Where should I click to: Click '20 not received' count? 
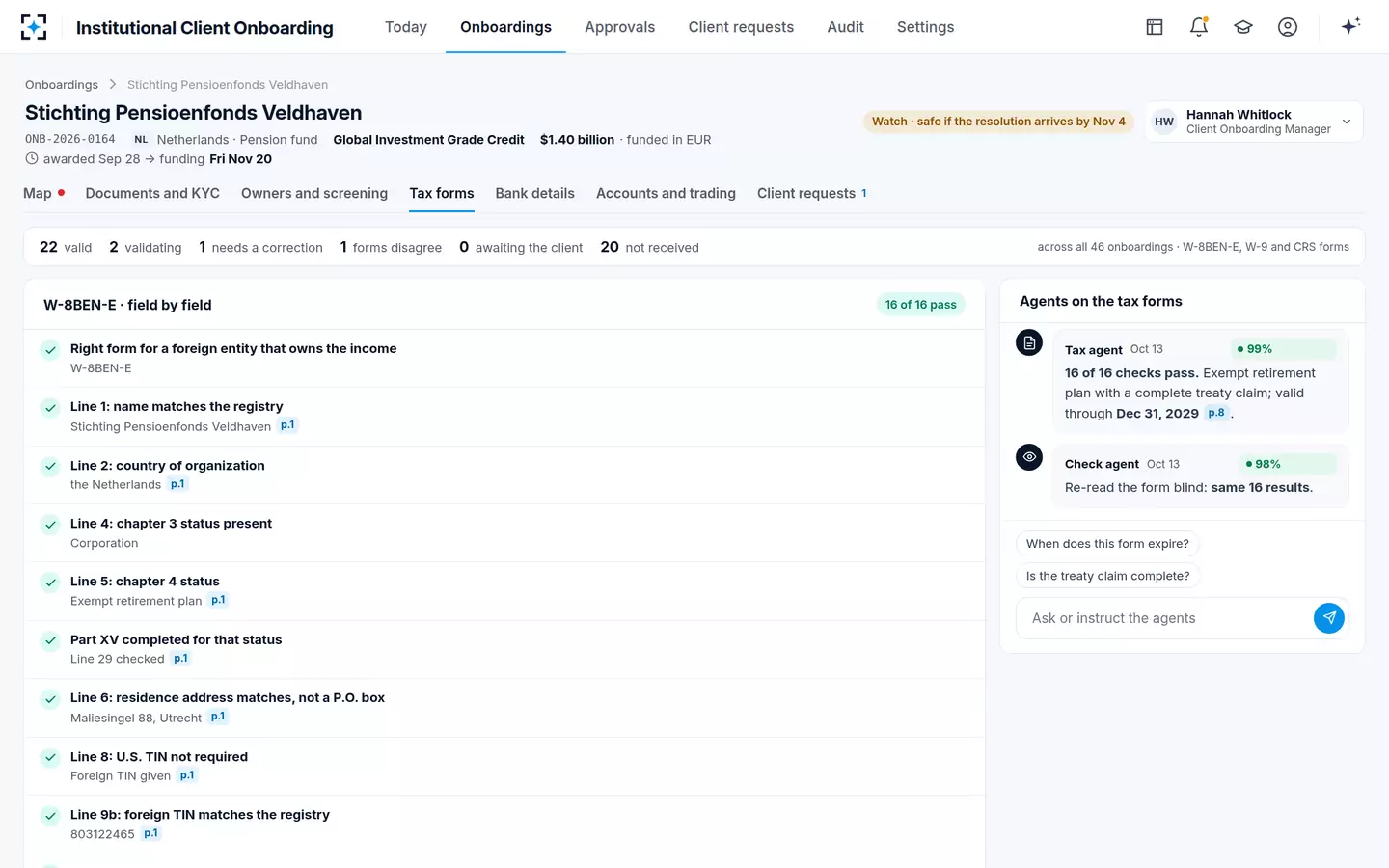(649, 247)
